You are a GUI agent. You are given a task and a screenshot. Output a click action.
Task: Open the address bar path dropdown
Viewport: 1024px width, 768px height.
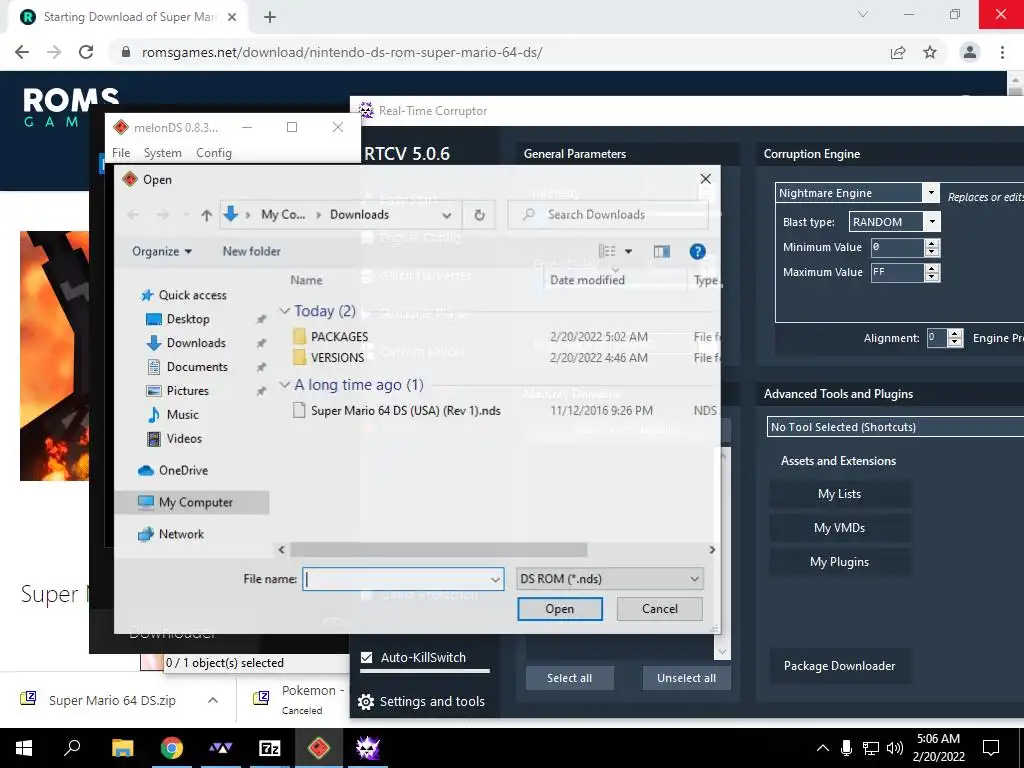[x=446, y=215]
